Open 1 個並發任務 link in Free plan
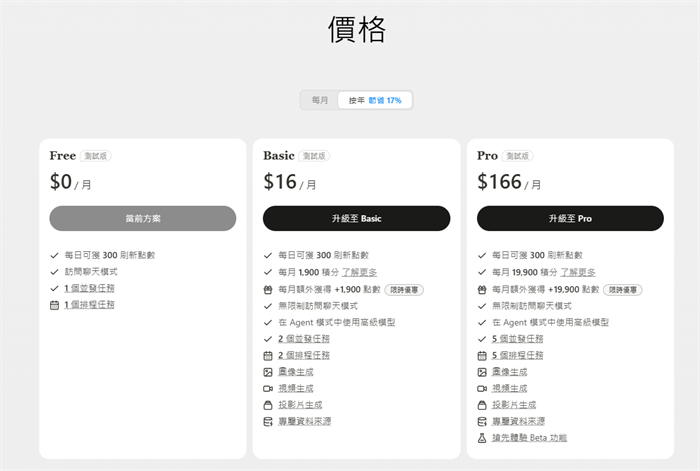This screenshot has width=700, height=471. (89, 288)
